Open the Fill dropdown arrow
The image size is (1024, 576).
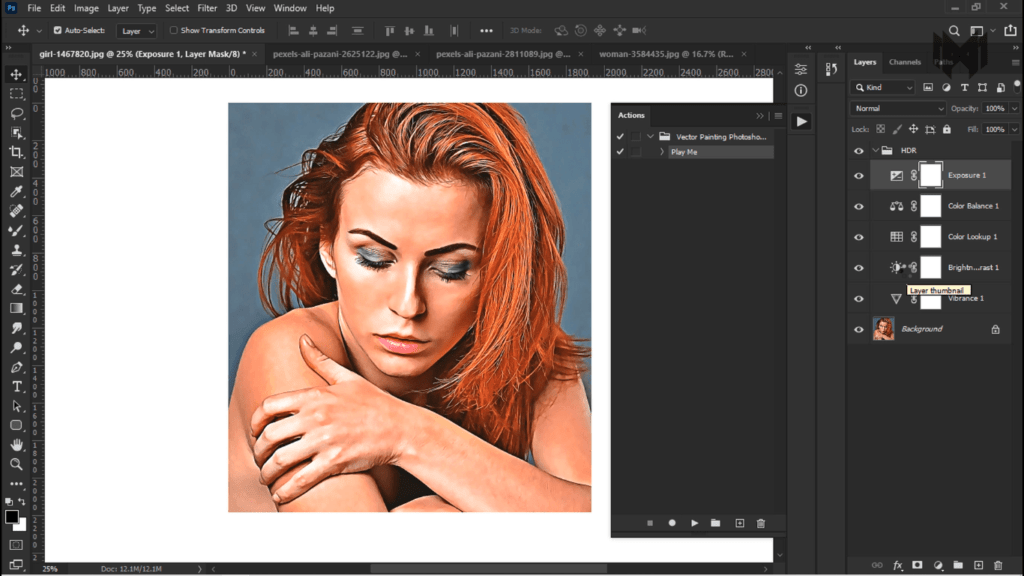[x=1014, y=129]
